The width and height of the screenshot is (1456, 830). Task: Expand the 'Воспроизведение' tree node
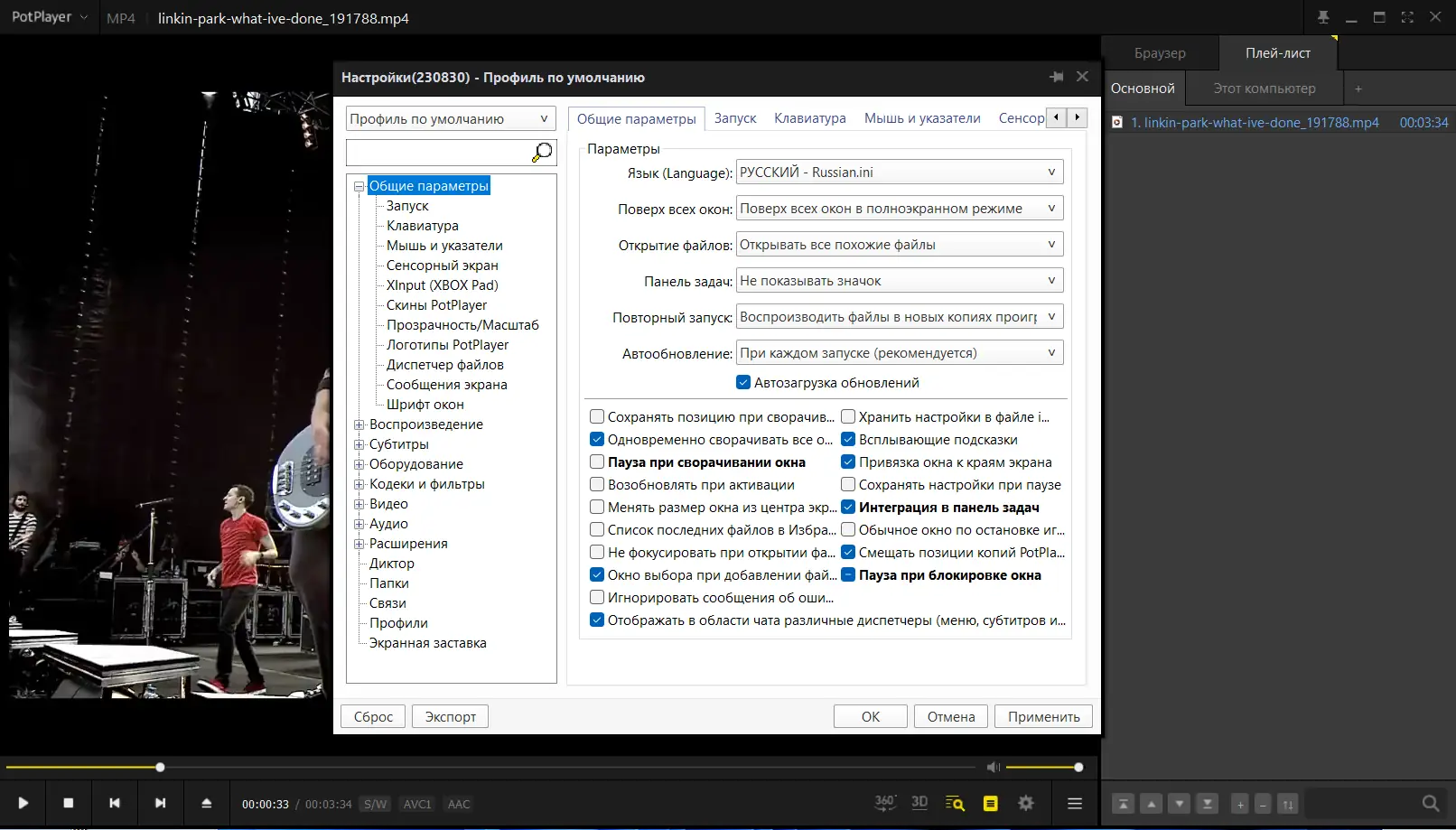[x=359, y=424]
